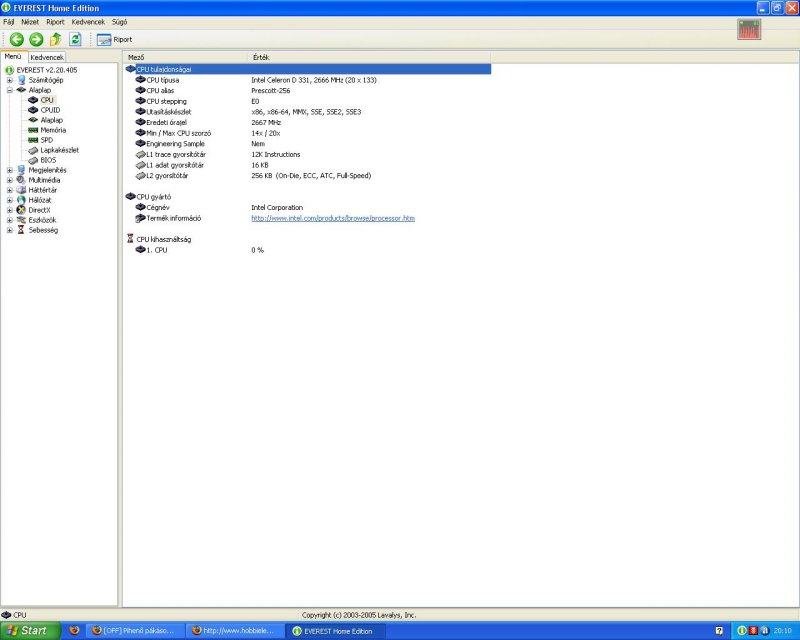Open the BIOS tree item
Image resolution: width=800 pixels, height=640 pixels.
tap(48, 160)
